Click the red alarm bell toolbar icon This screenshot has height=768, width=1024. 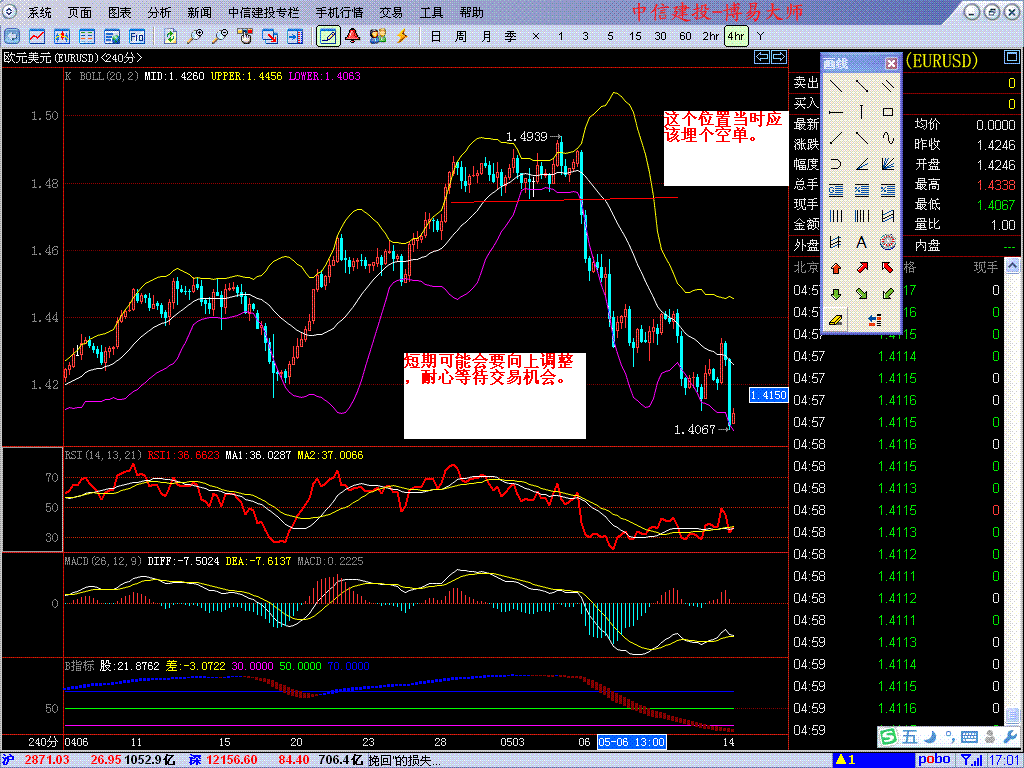click(353, 36)
